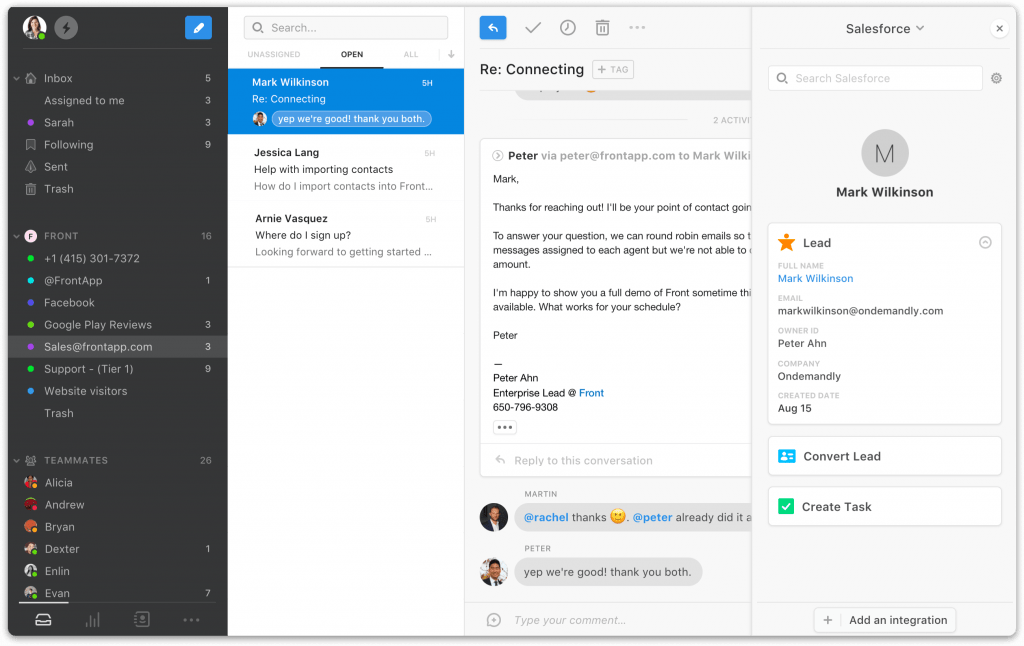Delete the conversation via the trash icon
The image size is (1024, 646).
pyautogui.click(x=602, y=27)
